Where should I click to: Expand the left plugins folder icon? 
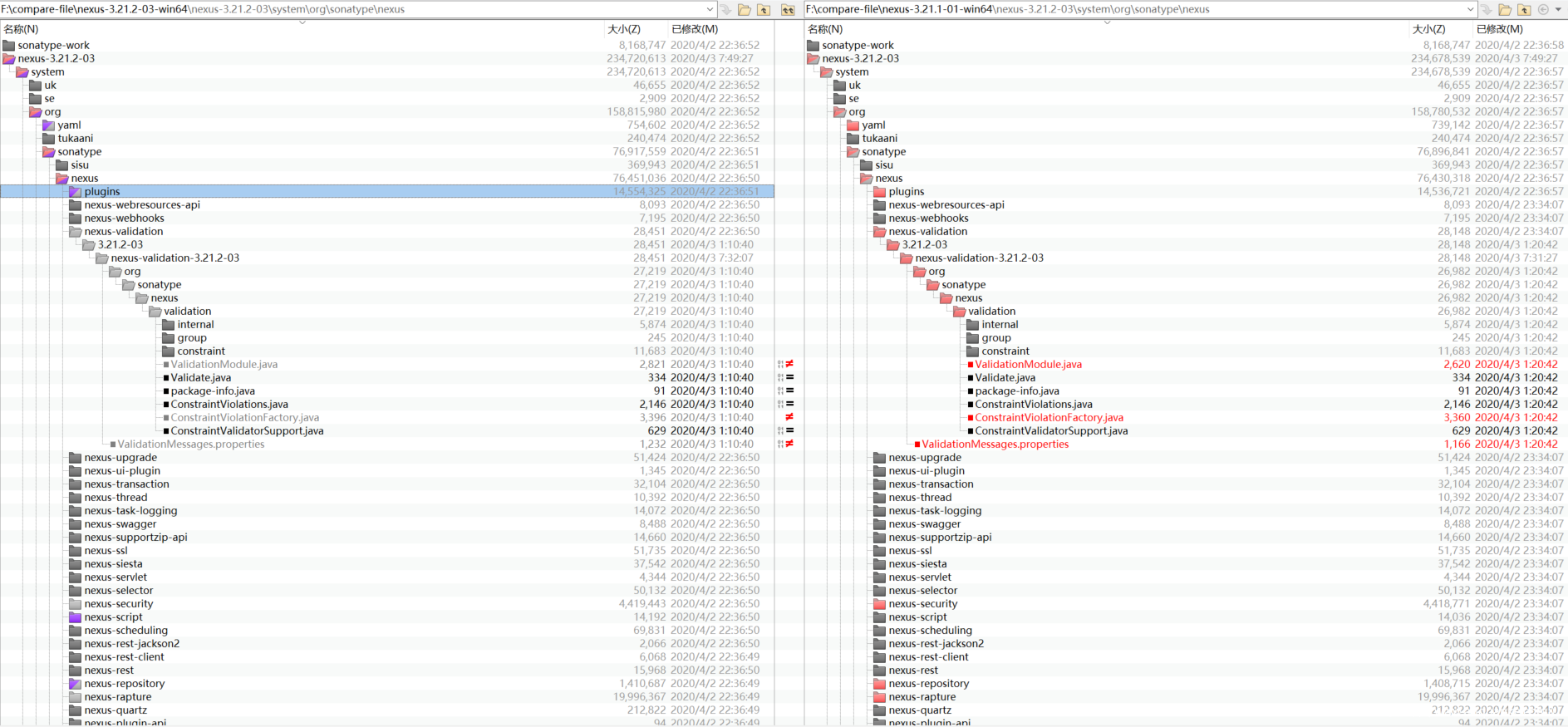[75, 192]
